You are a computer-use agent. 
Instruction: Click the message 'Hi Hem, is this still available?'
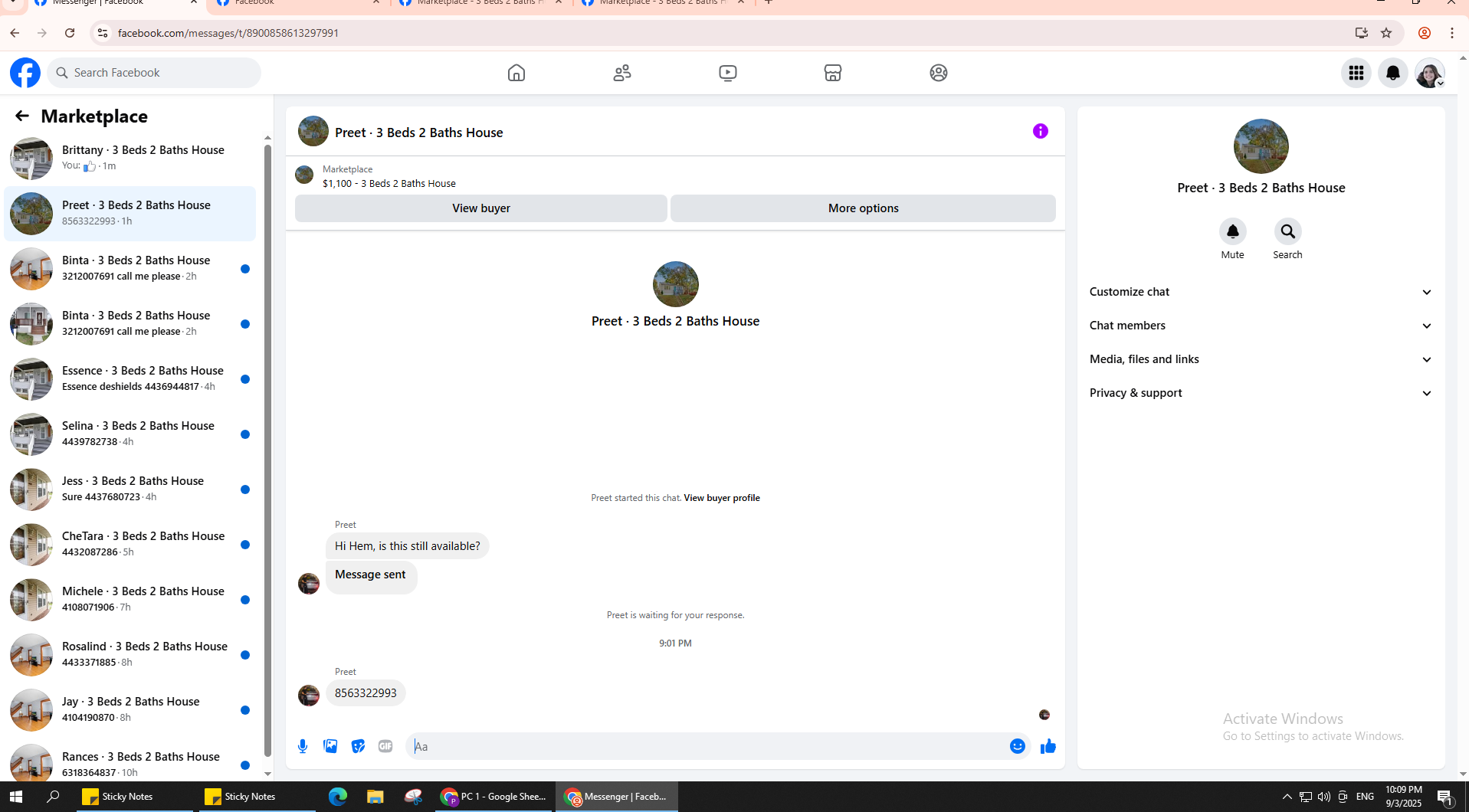click(408, 546)
